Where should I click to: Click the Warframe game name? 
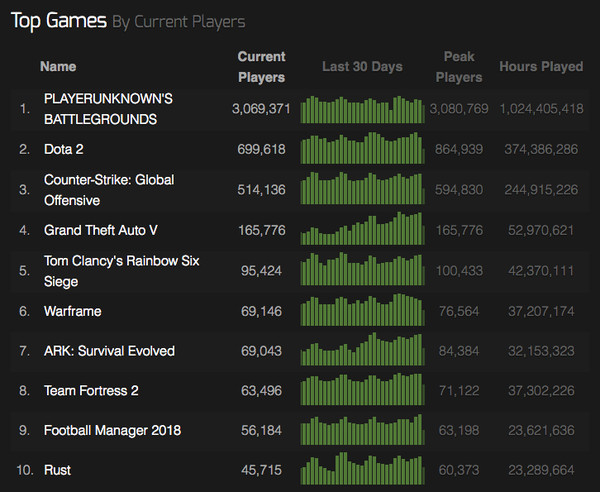[x=73, y=311]
